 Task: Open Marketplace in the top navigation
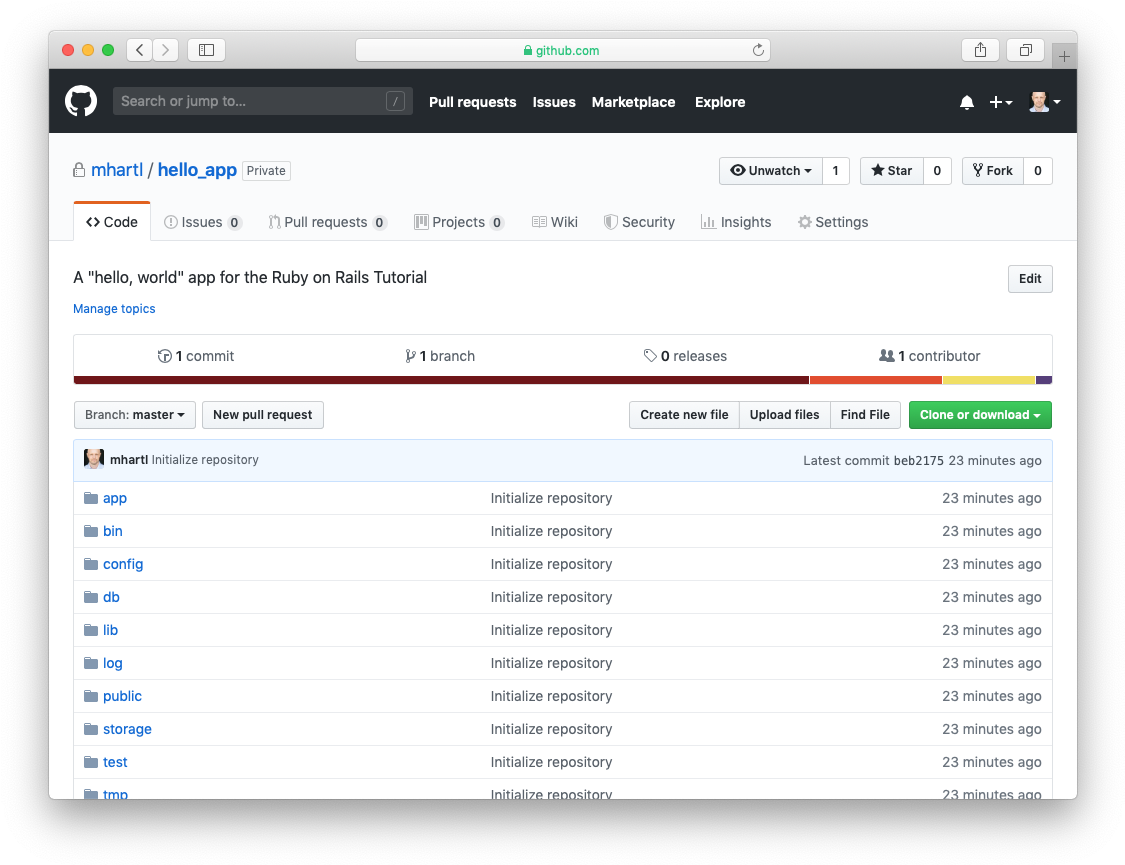pos(634,102)
